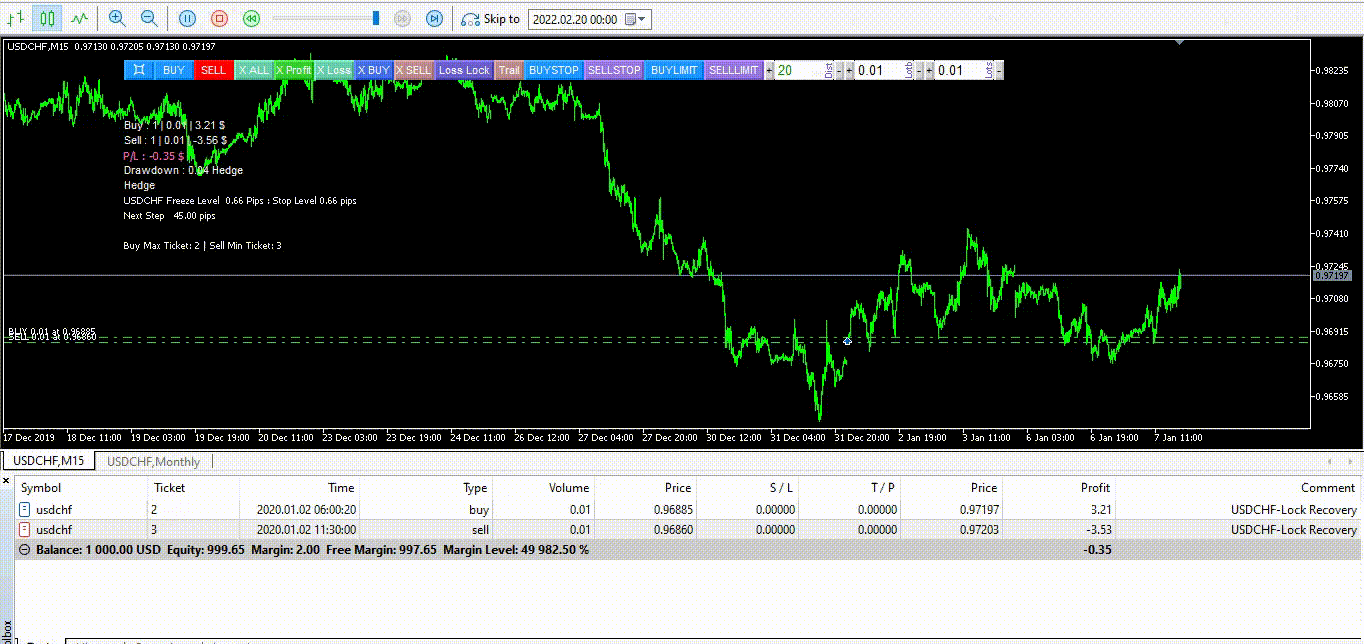Step forward to the next bar
The height and width of the screenshot is (644, 1364).
(434, 18)
